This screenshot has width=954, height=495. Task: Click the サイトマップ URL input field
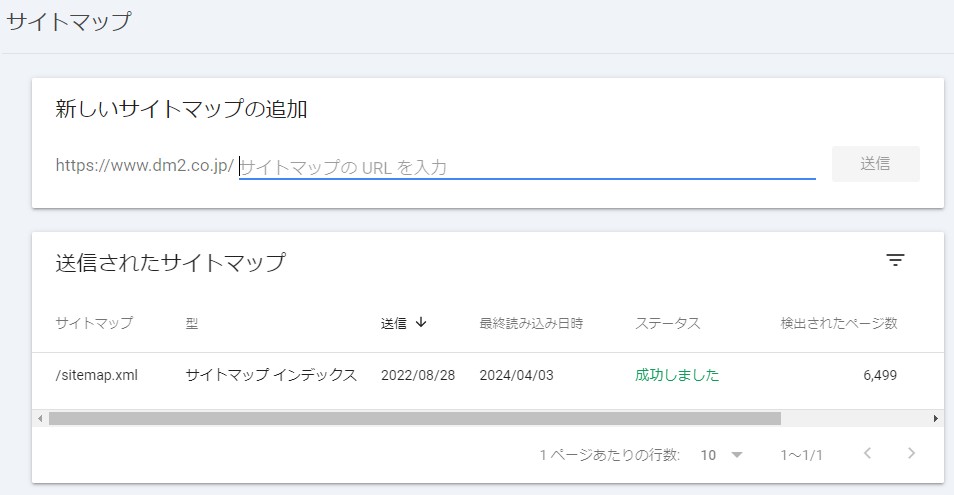(x=527, y=167)
